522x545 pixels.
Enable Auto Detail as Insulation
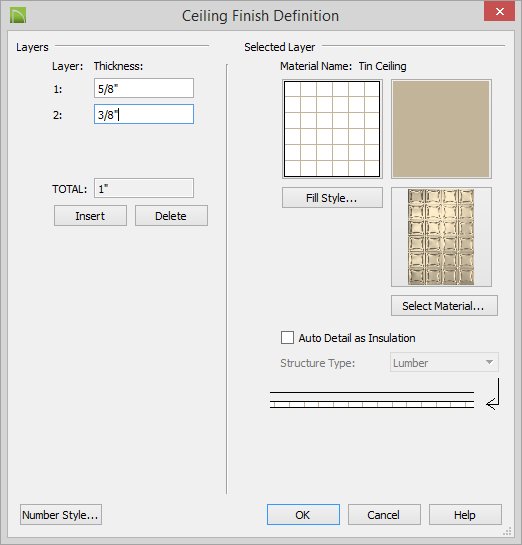tap(287, 337)
